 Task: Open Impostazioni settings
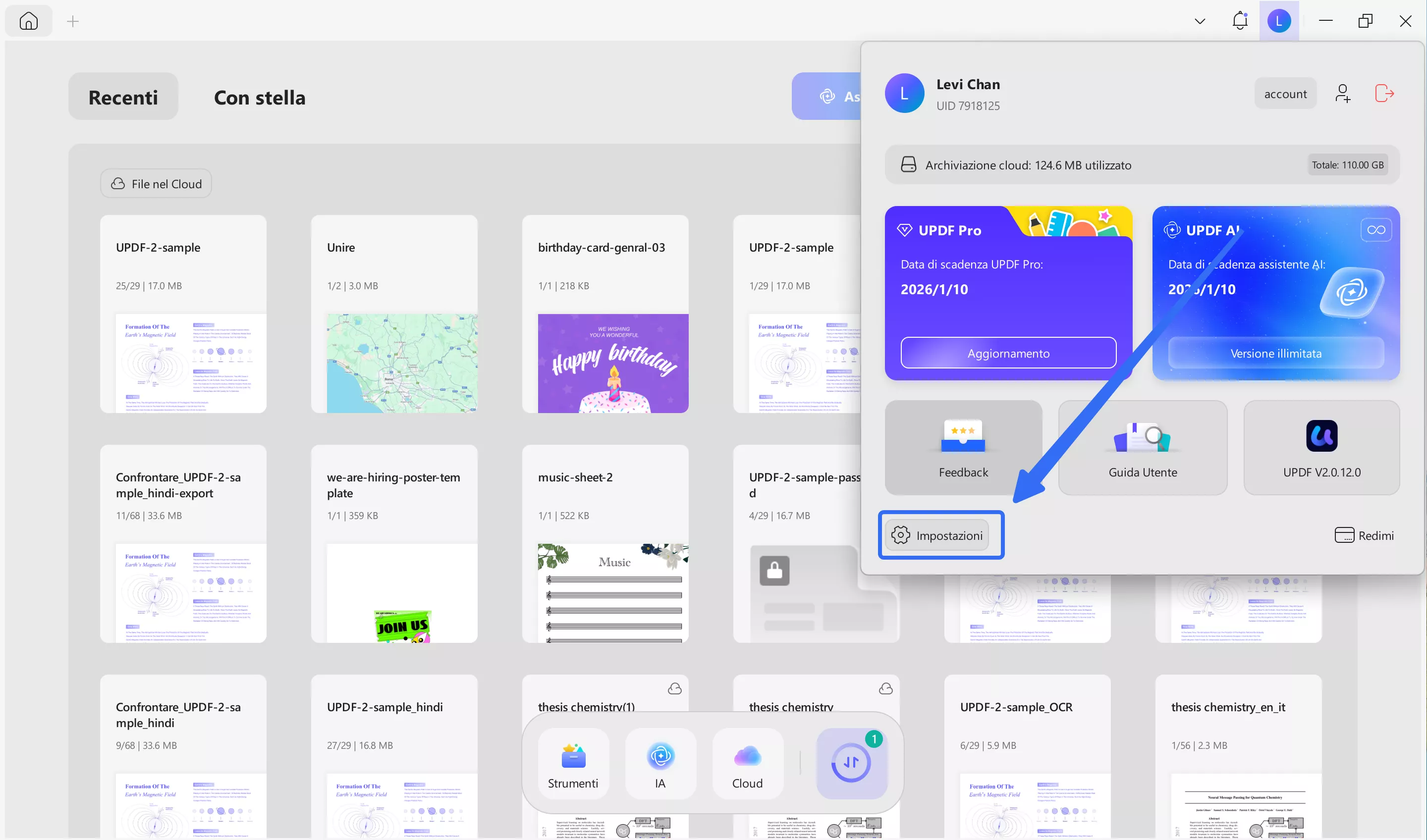point(938,535)
